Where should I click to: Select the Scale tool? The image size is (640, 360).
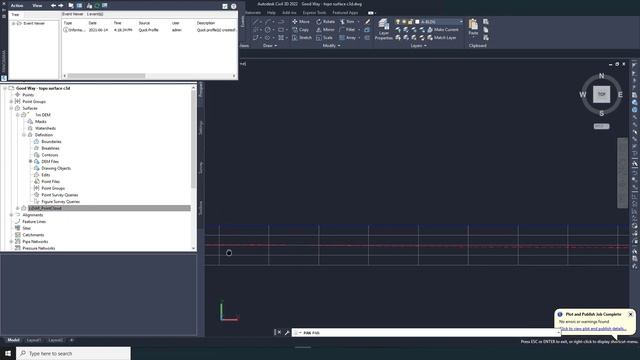click(324, 38)
